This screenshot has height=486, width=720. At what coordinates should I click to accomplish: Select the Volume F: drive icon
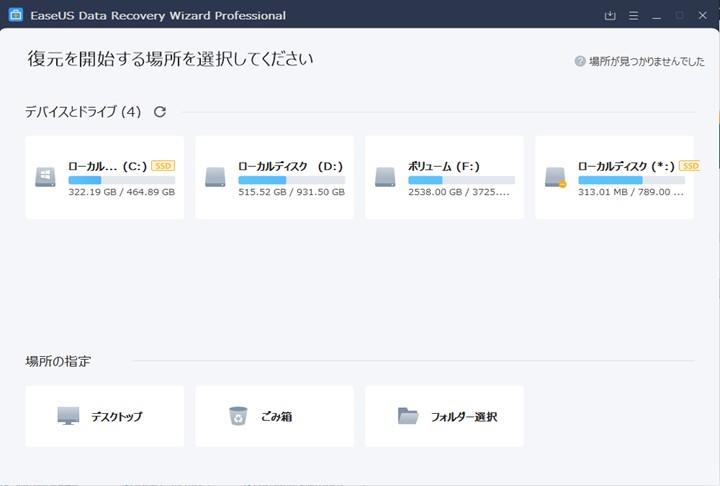pos(385,177)
